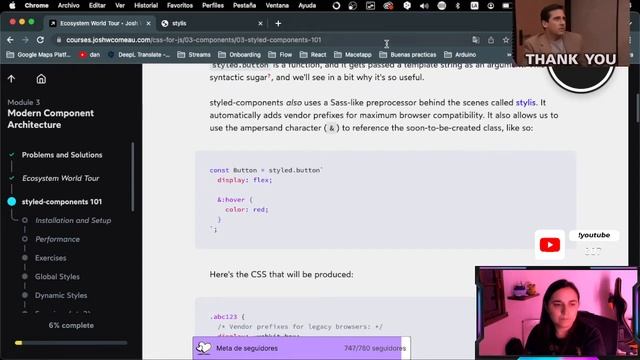Click the translate page icon
The width and height of the screenshot is (640, 360).
tap(476, 40)
